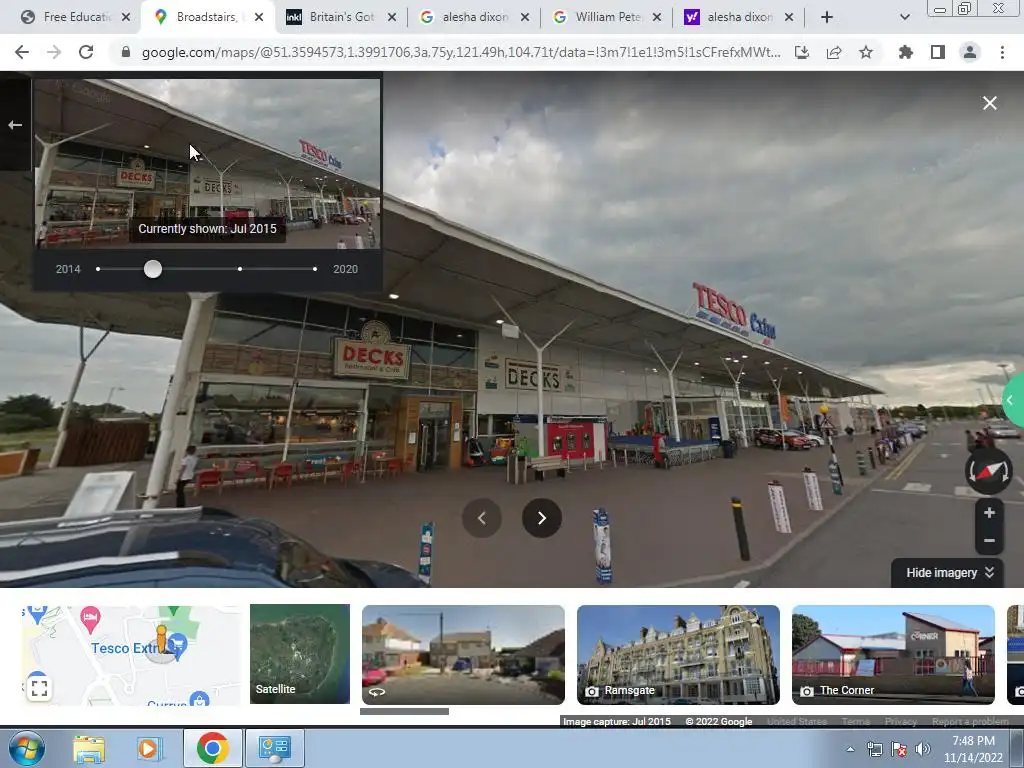Open the residential Street View thumbnail

point(463,654)
